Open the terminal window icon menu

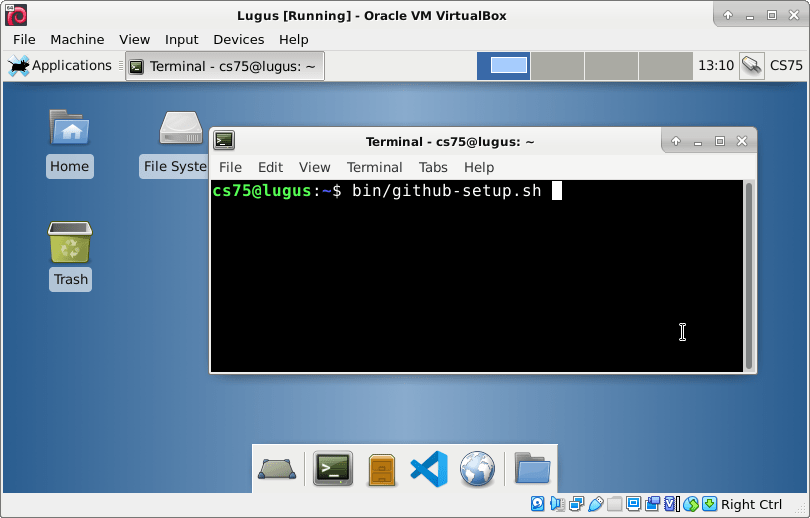pyautogui.click(x=224, y=140)
